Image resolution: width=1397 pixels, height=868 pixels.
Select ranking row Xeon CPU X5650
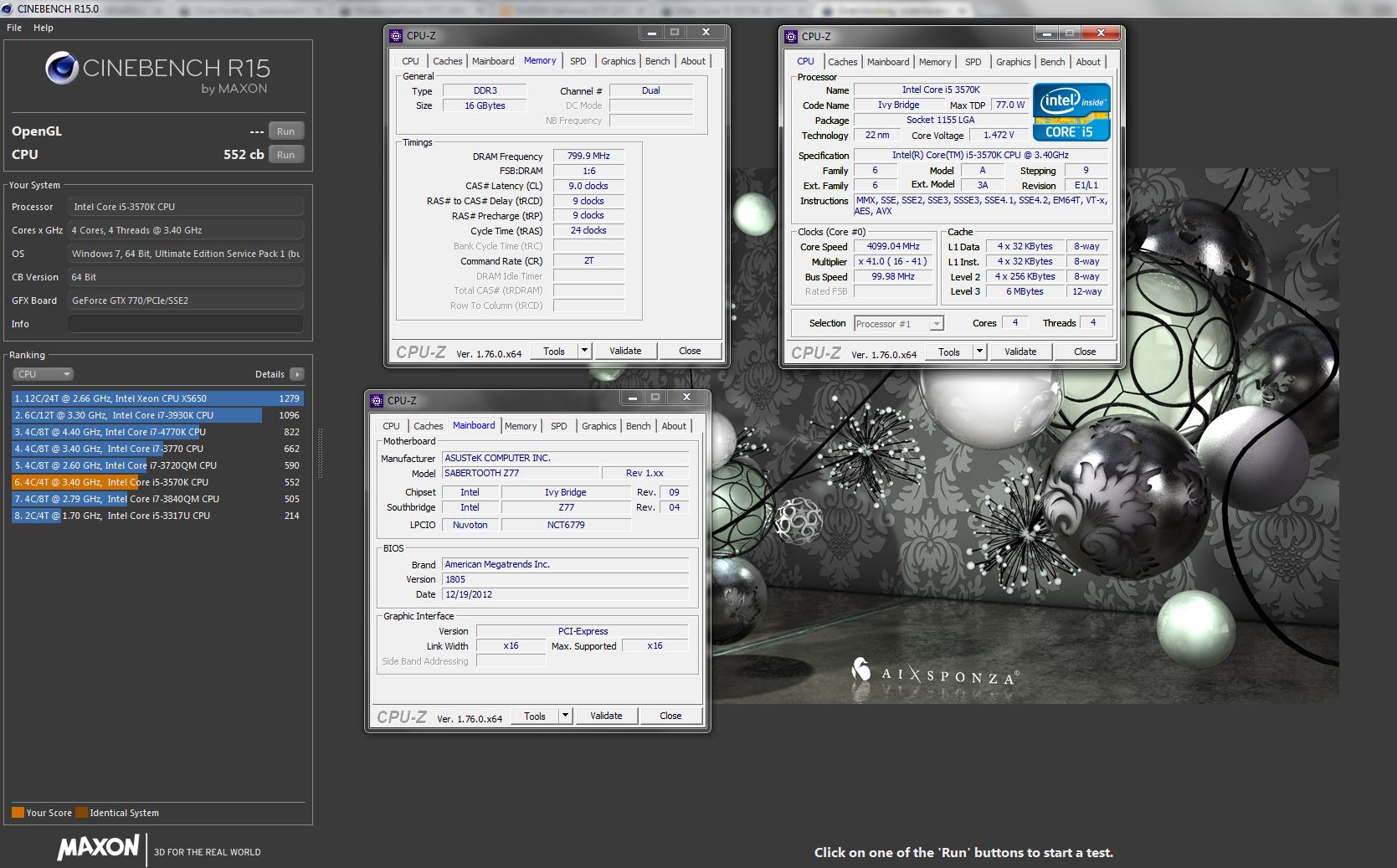point(157,398)
